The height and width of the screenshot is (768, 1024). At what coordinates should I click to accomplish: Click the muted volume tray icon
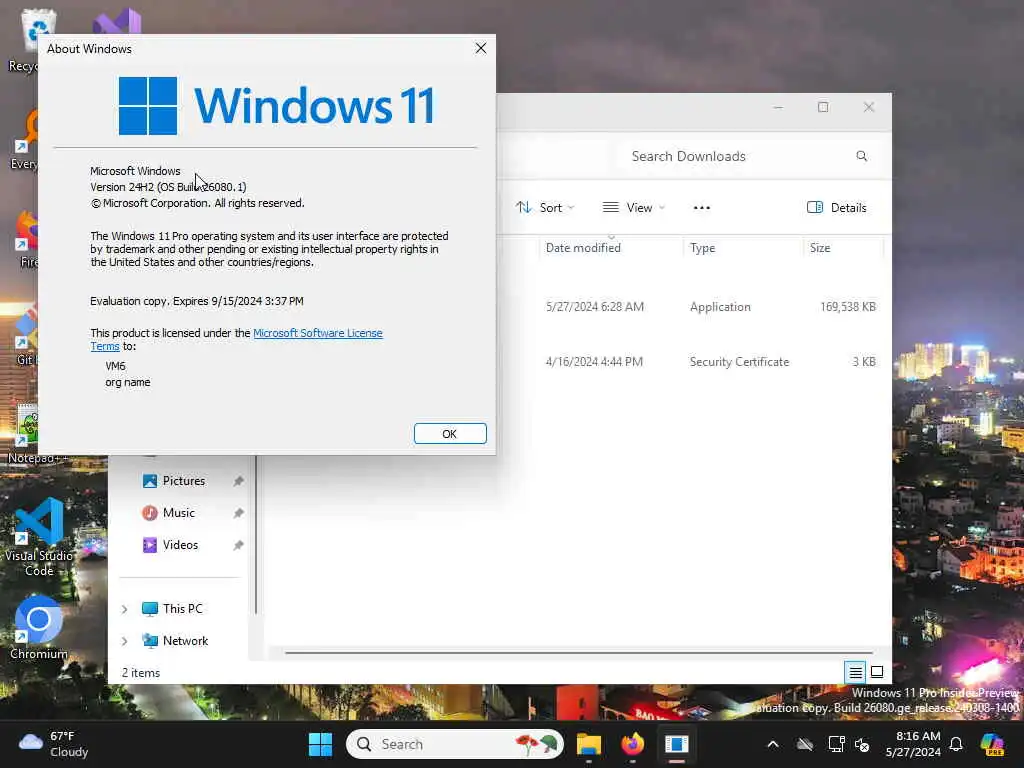862,744
